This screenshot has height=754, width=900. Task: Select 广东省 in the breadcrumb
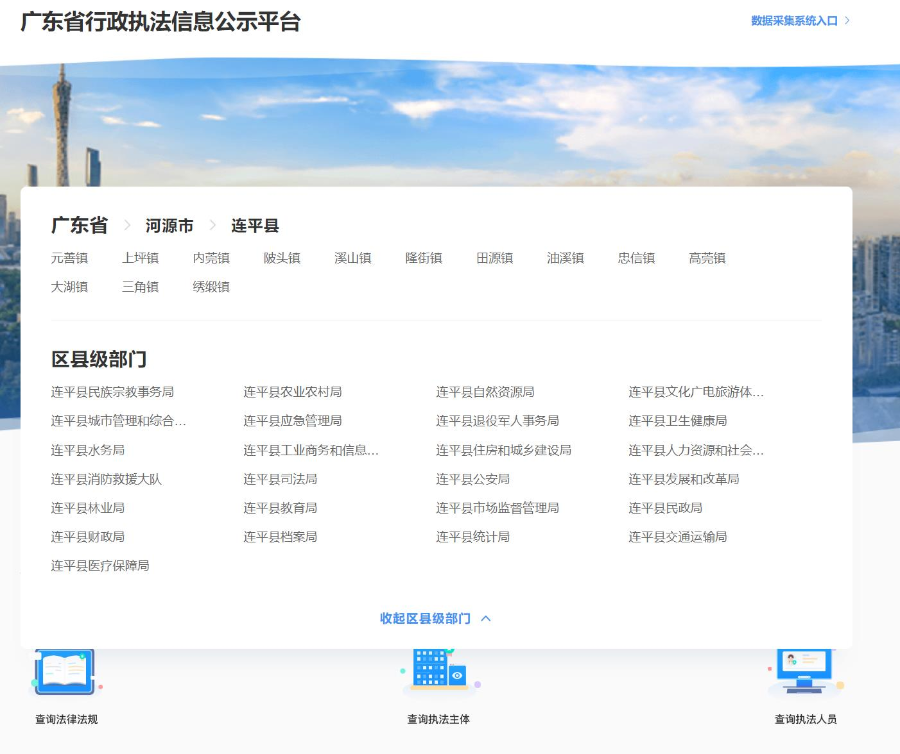click(x=79, y=226)
